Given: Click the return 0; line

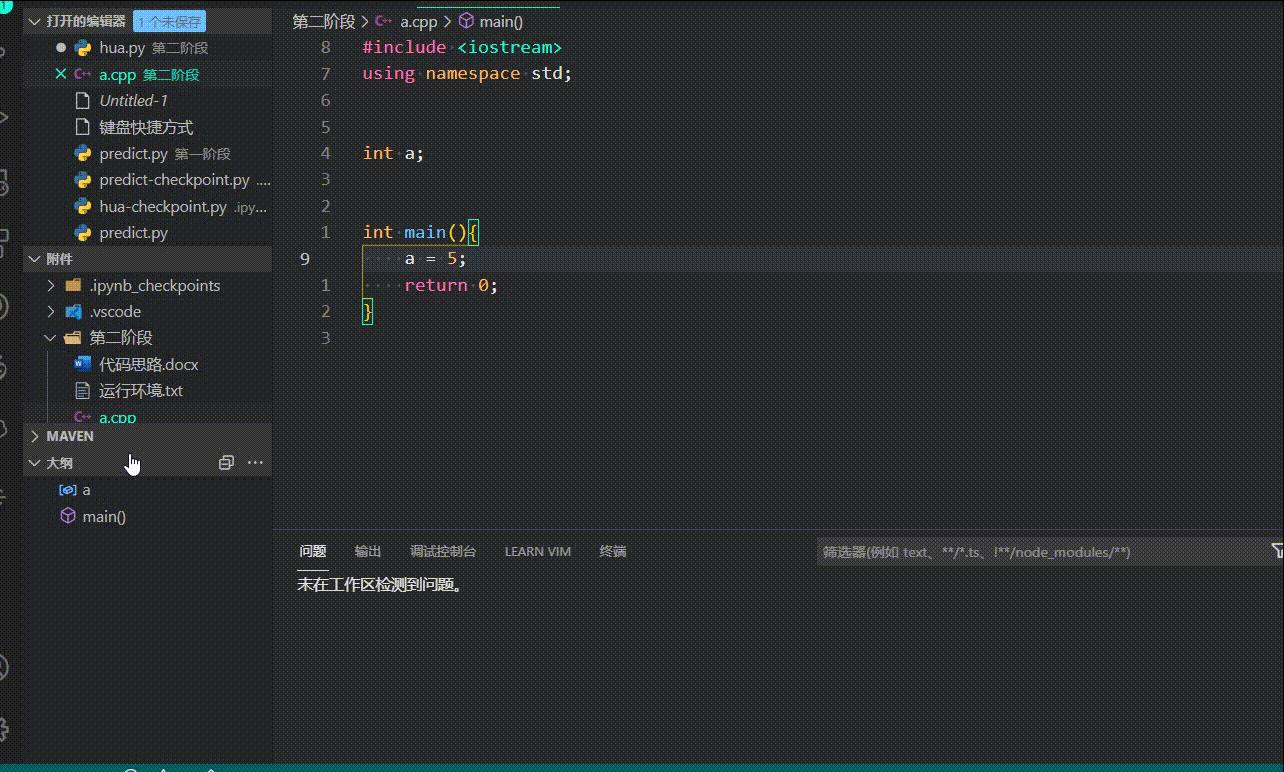Looking at the screenshot, I should (451, 285).
